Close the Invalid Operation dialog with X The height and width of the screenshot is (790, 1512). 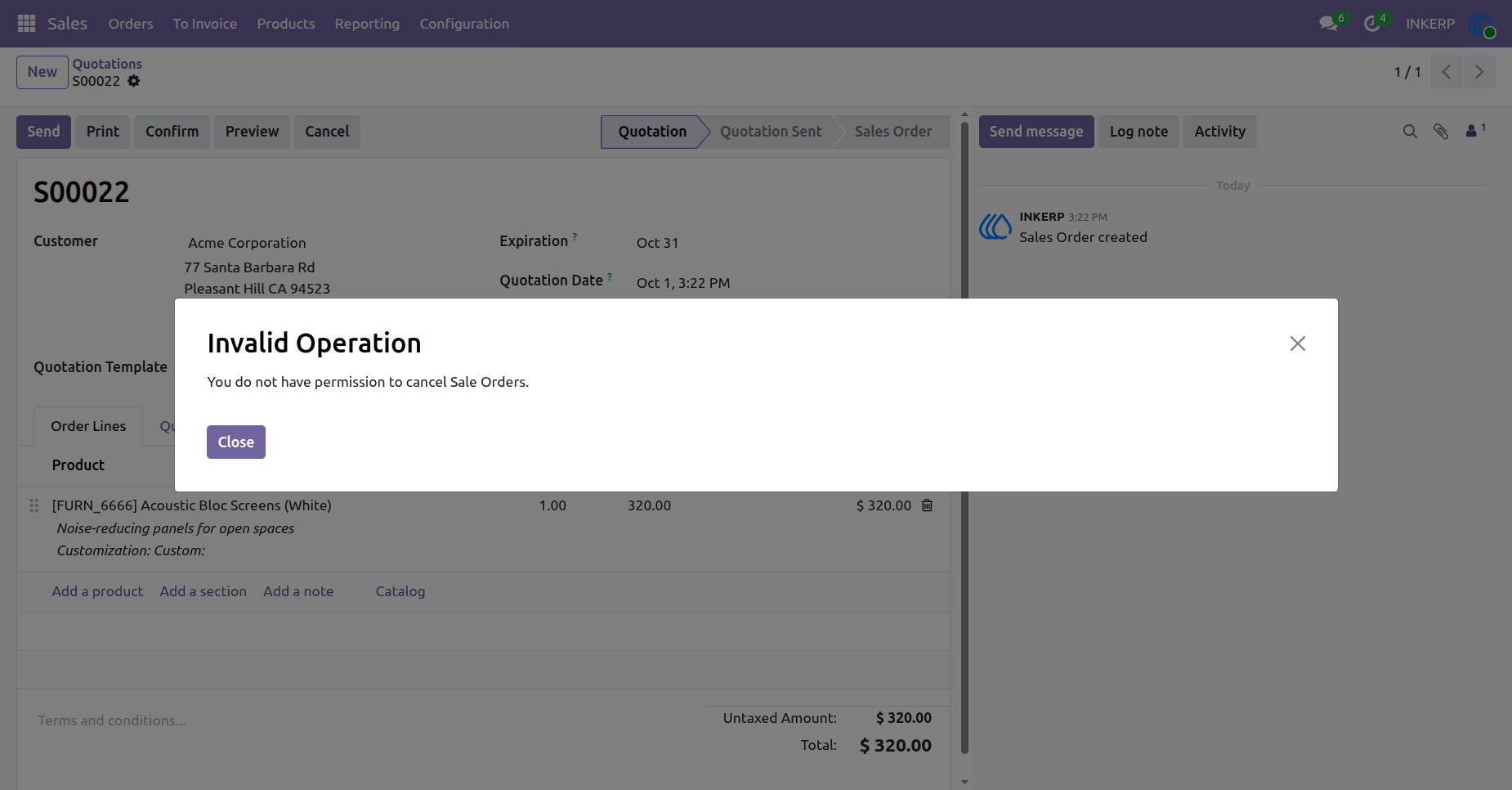point(1298,343)
